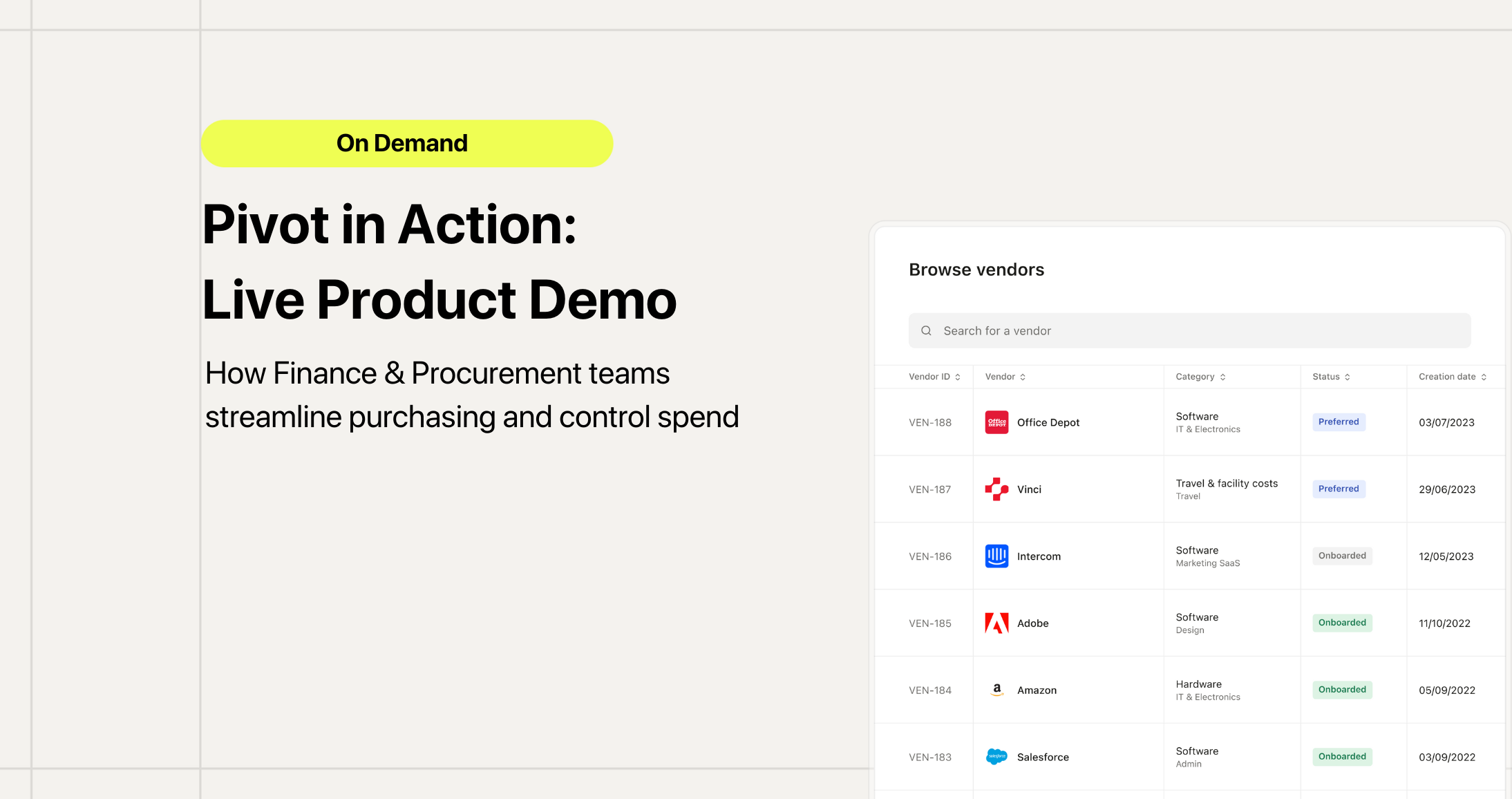Click the Office Depot logo icon
The width and height of the screenshot is (1512, 799).
tap(996, 422)
